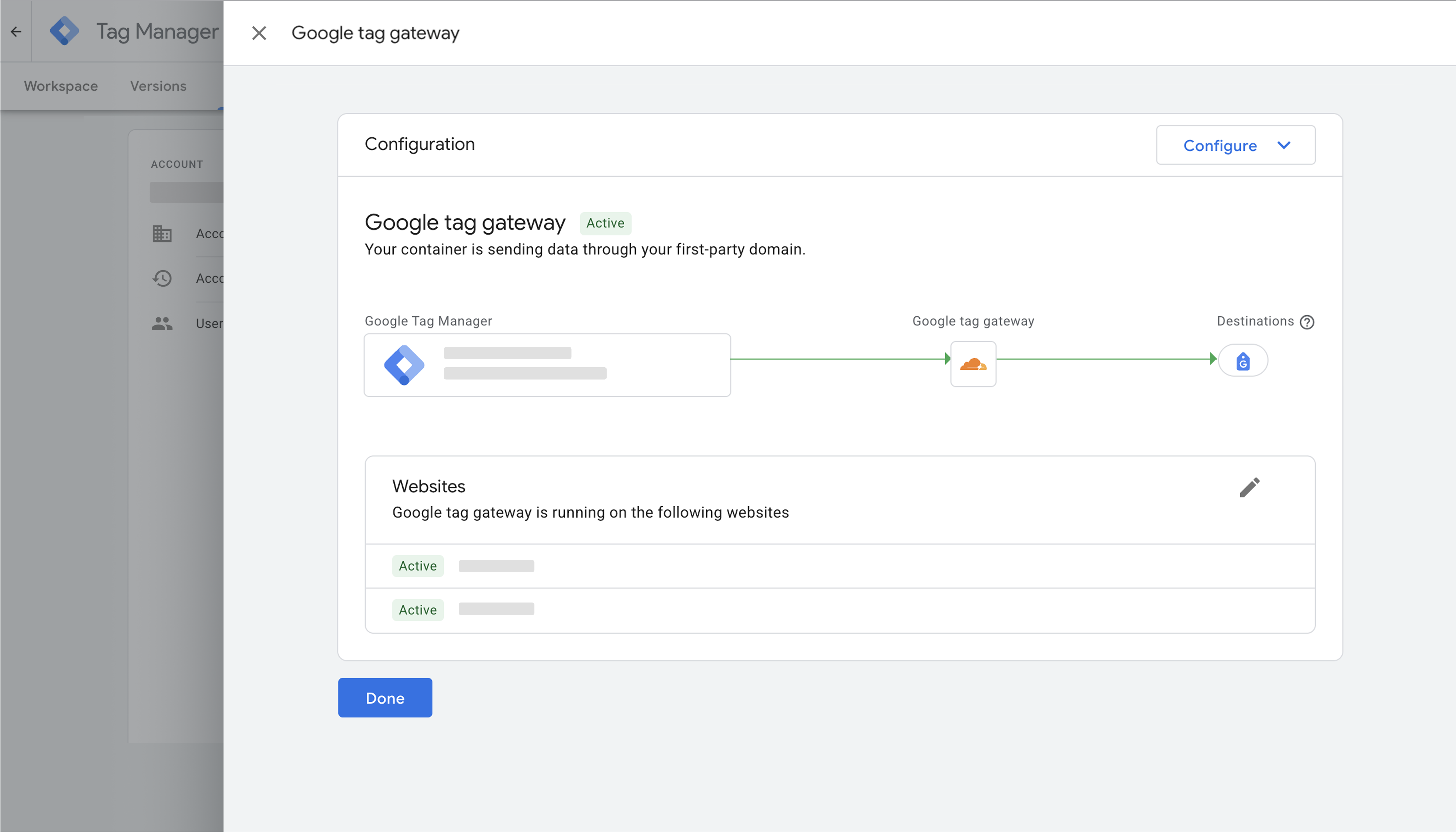
Task: Close the Google tag gateway panel
Action: pyautogui.click(x=259, y=33)
